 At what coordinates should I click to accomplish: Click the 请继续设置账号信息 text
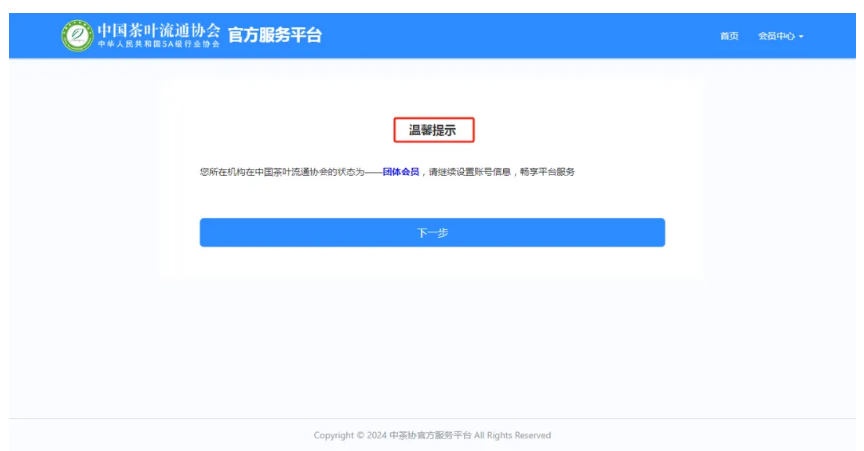click(466, 172)
